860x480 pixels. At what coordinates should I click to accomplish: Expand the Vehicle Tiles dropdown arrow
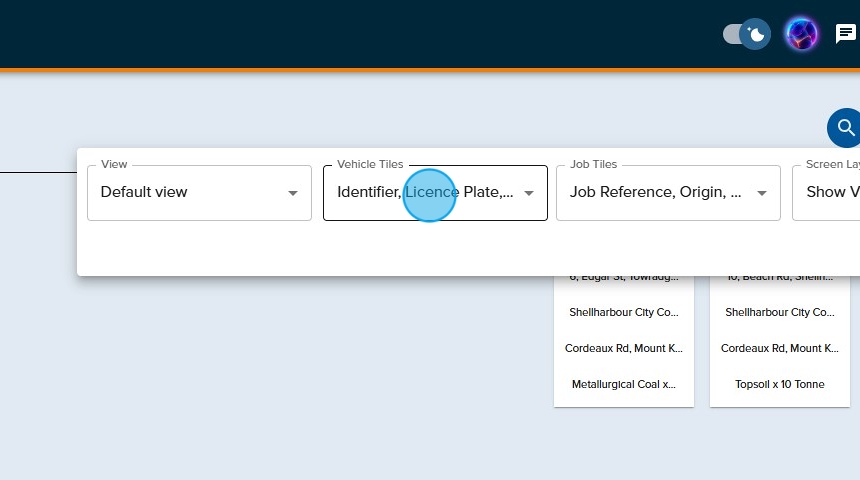coord(529,193)
